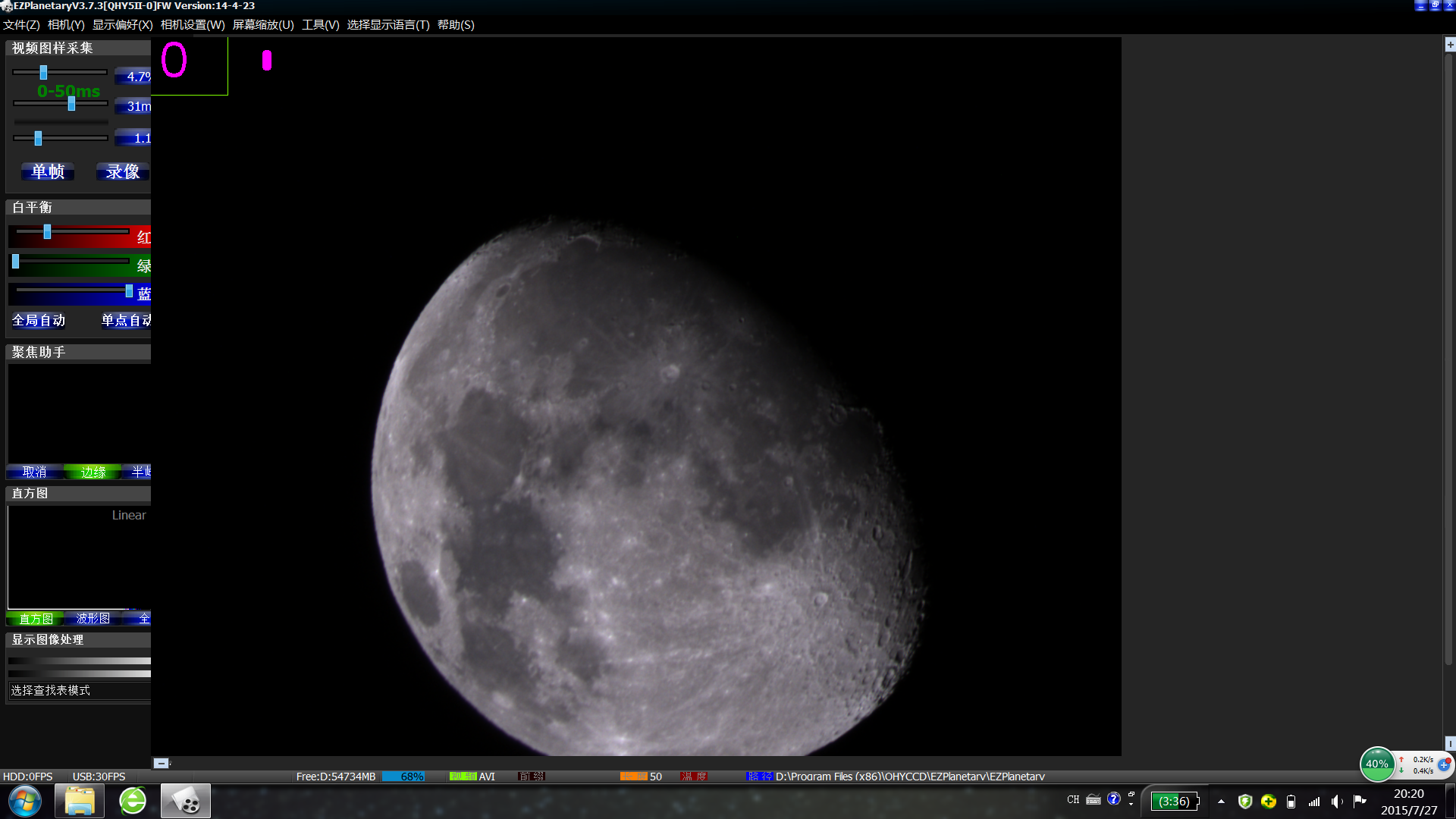Open EZPlanetary film reel taskbar icon
The width and height of the screenshot is (1456, 819).
pyautogui.click(x=185, y=801)
